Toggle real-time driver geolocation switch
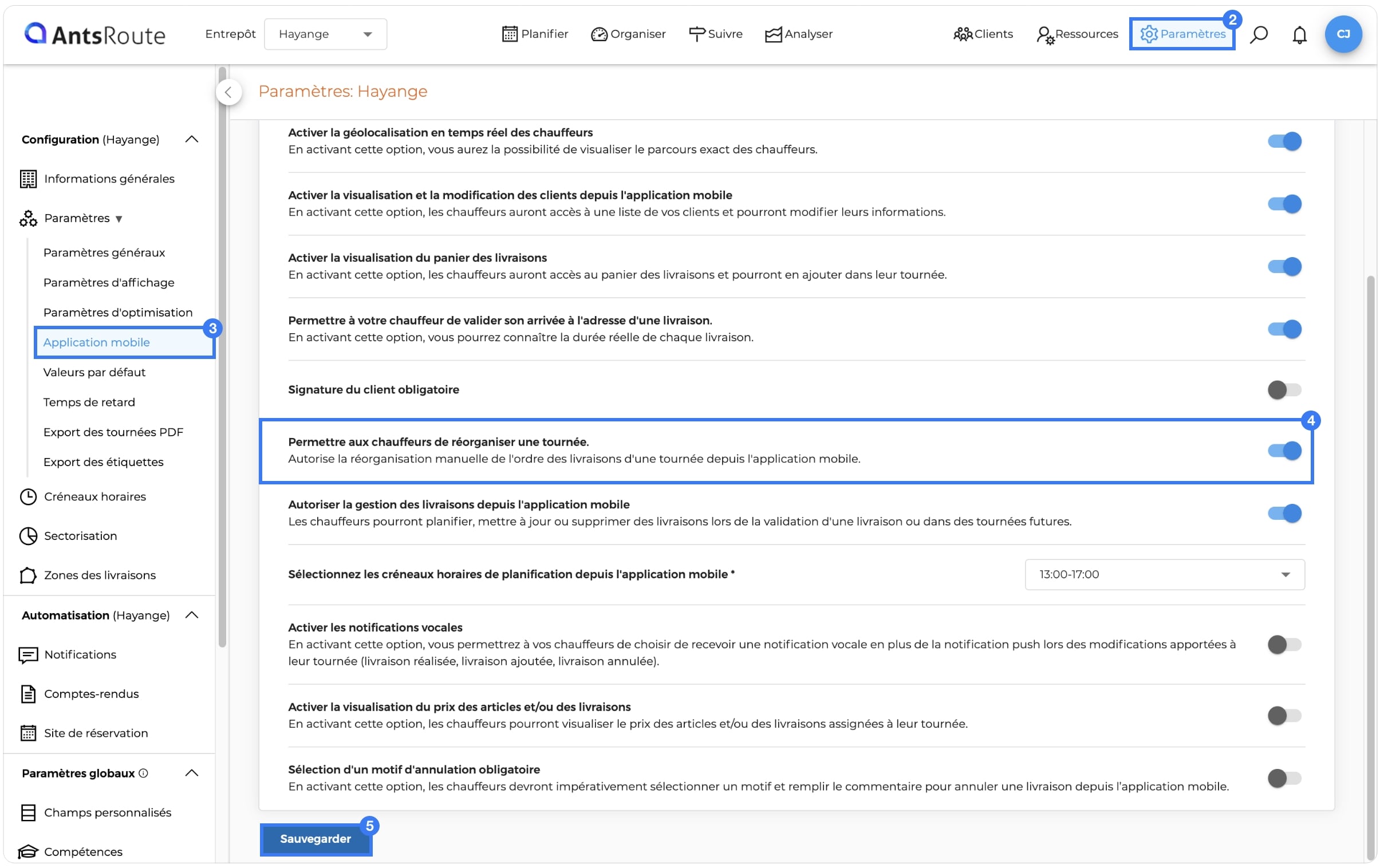The width and height of the screenshot is (1380, 868). click(1284, 141)
